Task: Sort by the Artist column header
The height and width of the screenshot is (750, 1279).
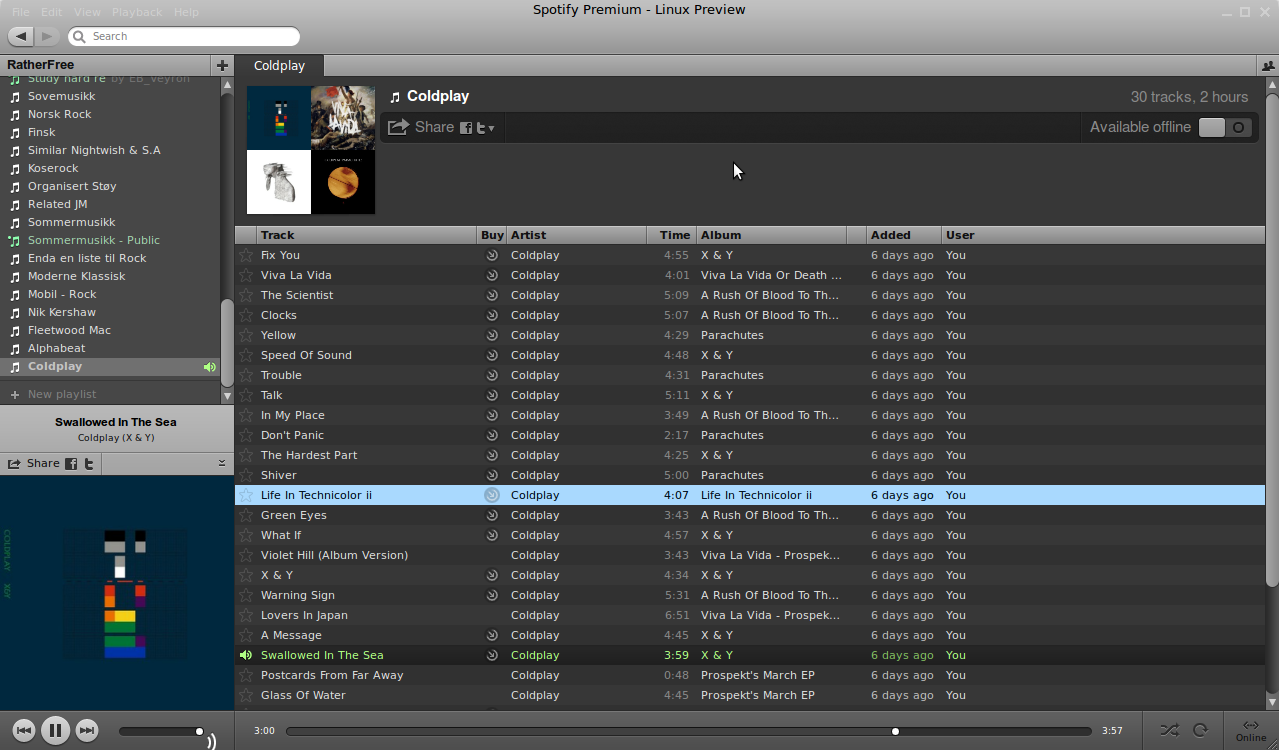Action: pos(576,235)
